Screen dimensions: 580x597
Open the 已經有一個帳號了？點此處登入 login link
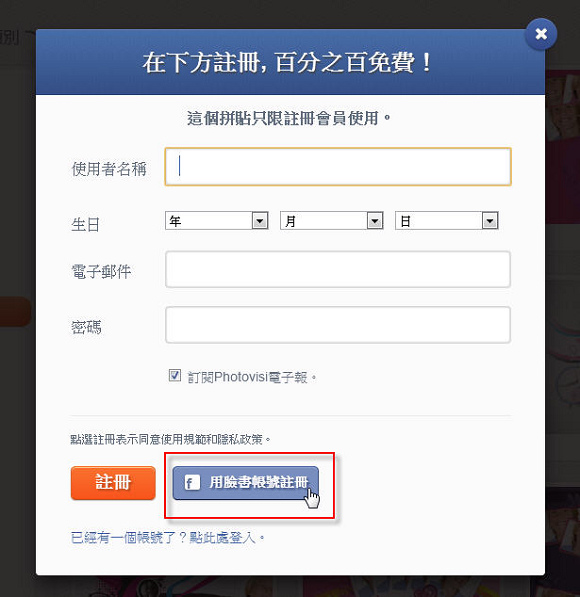point(167,538)
